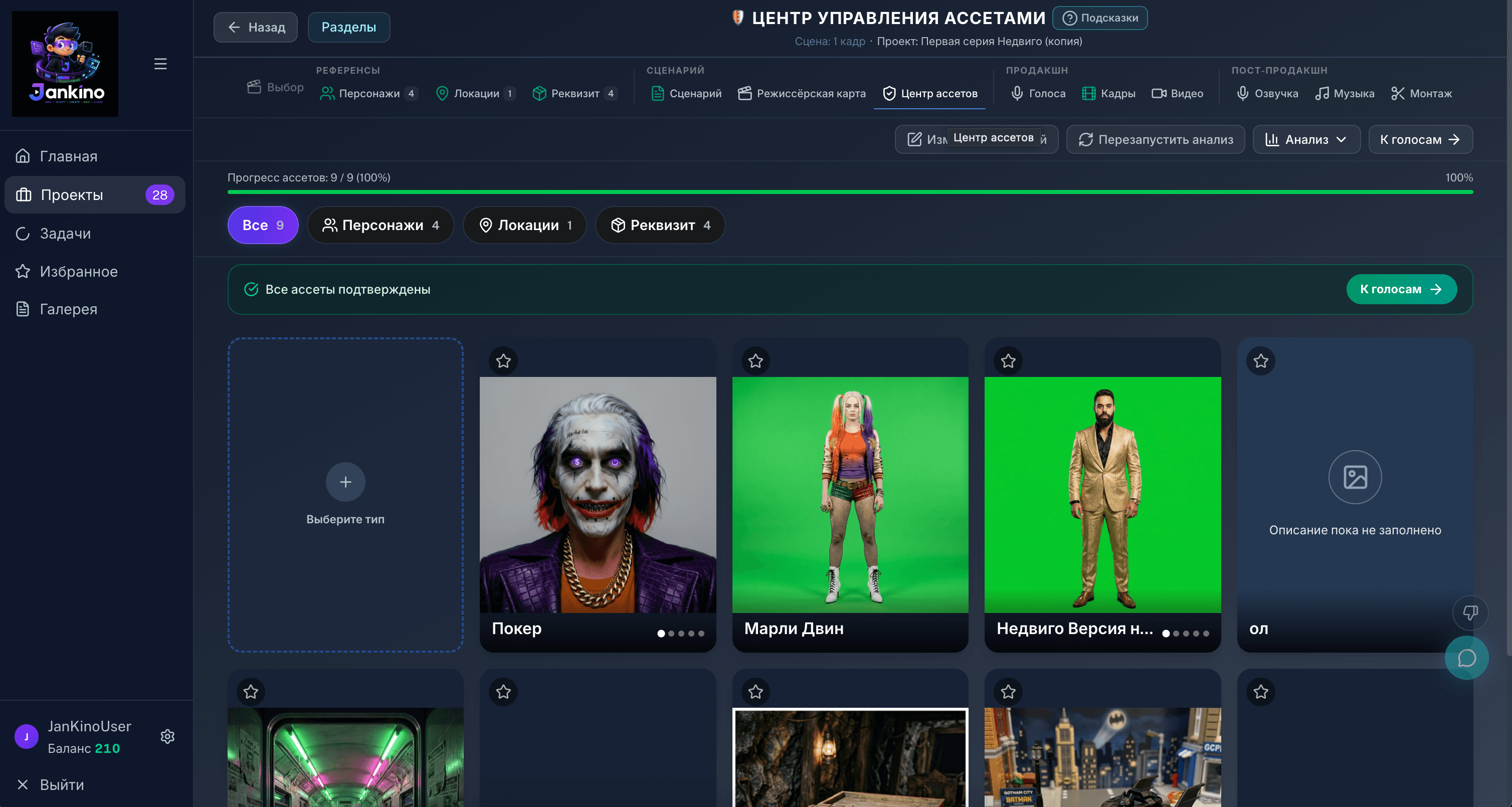Switch to Персонажи references tab
Image resolution: width=1512 pixels, height=807 pixels.
pos(368,93)
